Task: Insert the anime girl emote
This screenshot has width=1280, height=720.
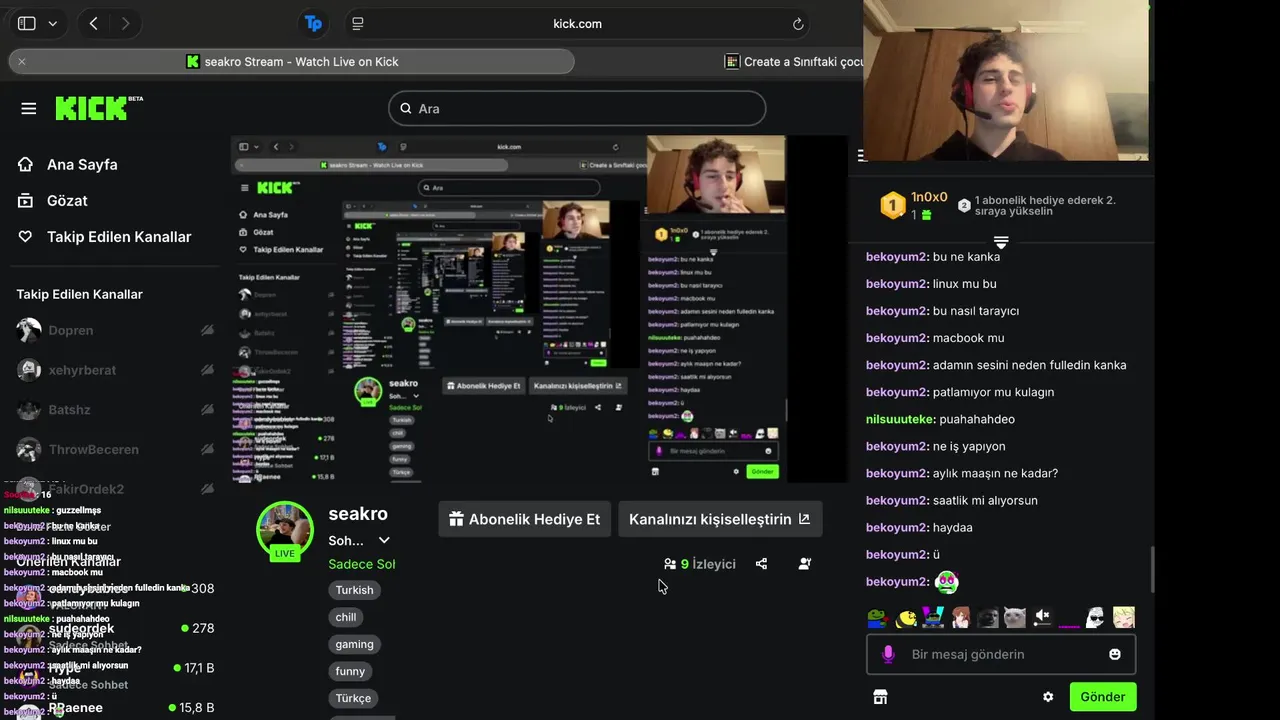Action: click(x=960, y=617)
